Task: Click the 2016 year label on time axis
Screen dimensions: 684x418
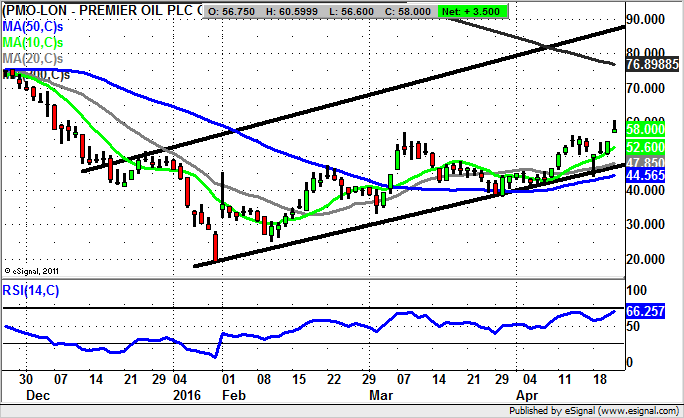Action: [187, 395]
